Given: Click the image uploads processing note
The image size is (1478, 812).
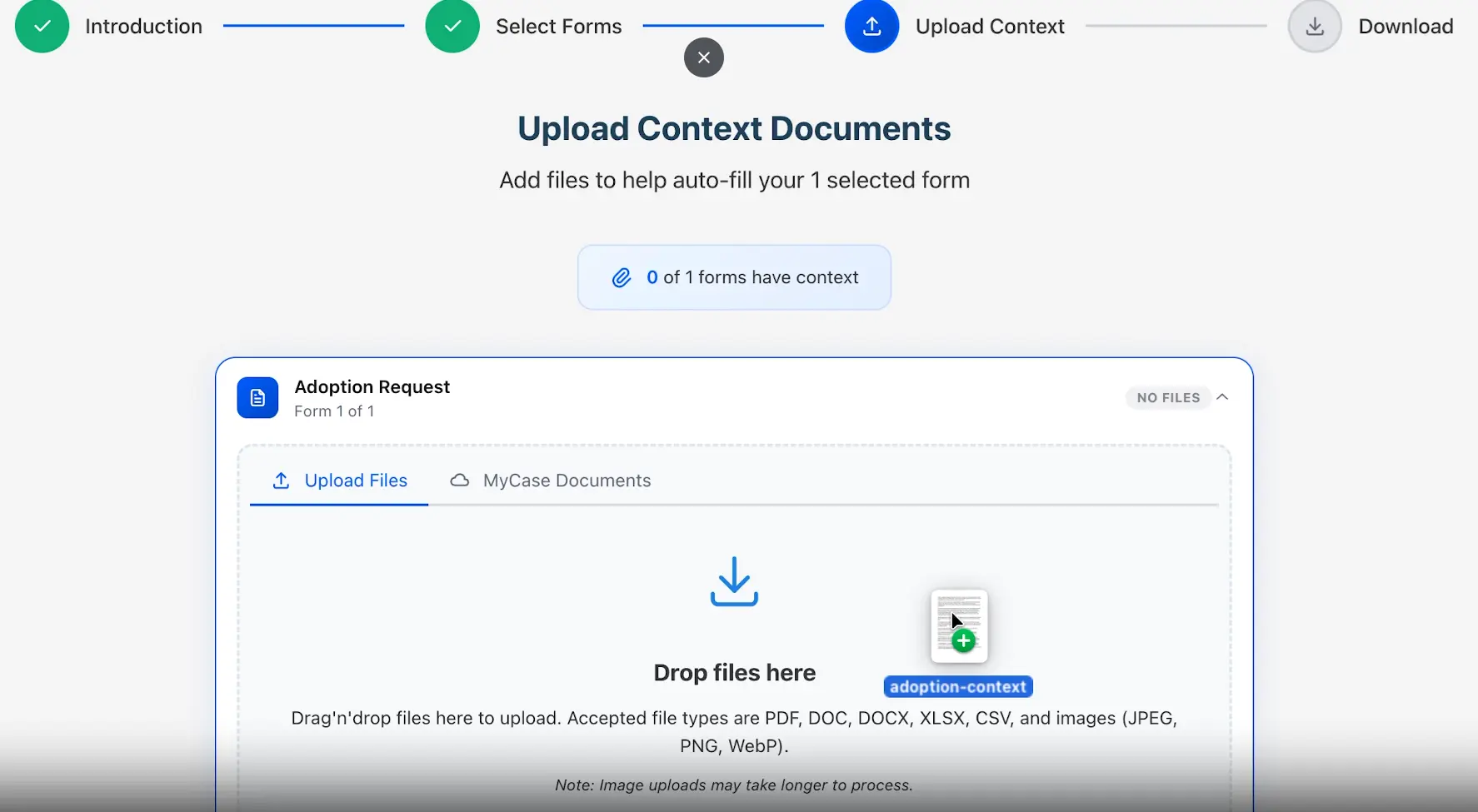Looking at the screenshot, I should tap(734, 785).
